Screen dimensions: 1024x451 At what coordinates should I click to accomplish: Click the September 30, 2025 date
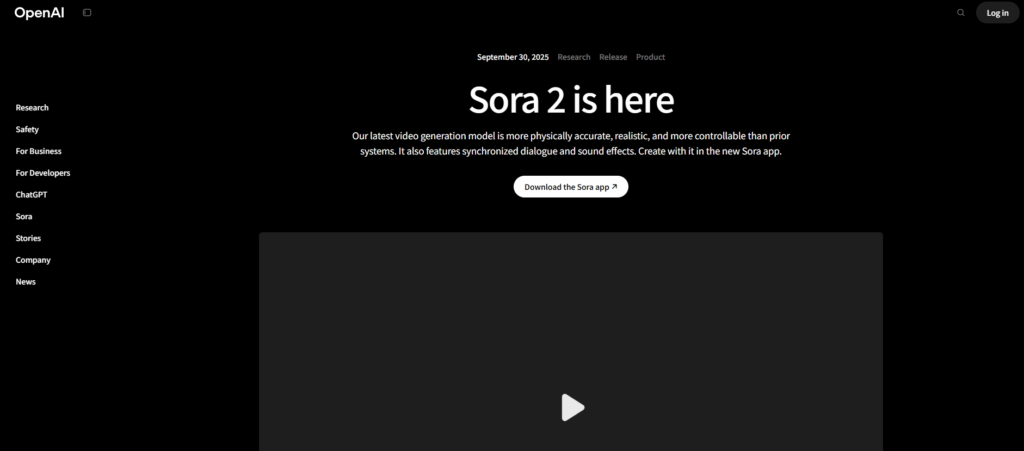513,57
